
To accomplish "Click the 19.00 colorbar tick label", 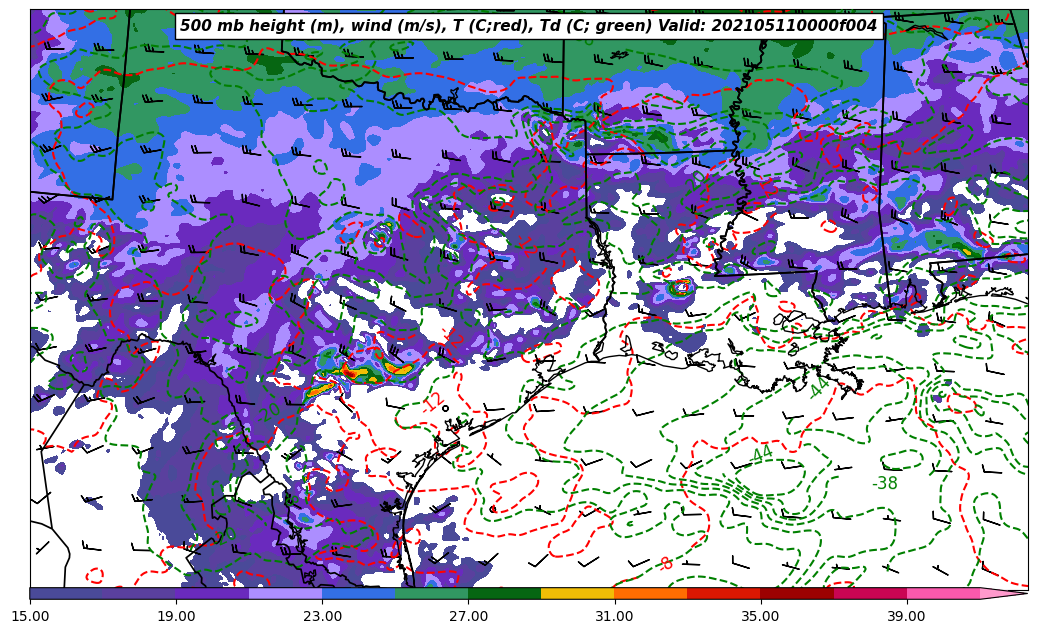I will tap(176, 616).
